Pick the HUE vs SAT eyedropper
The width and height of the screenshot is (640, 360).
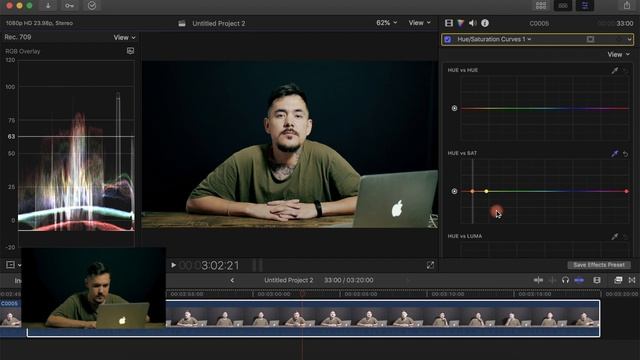pos(615,153)
